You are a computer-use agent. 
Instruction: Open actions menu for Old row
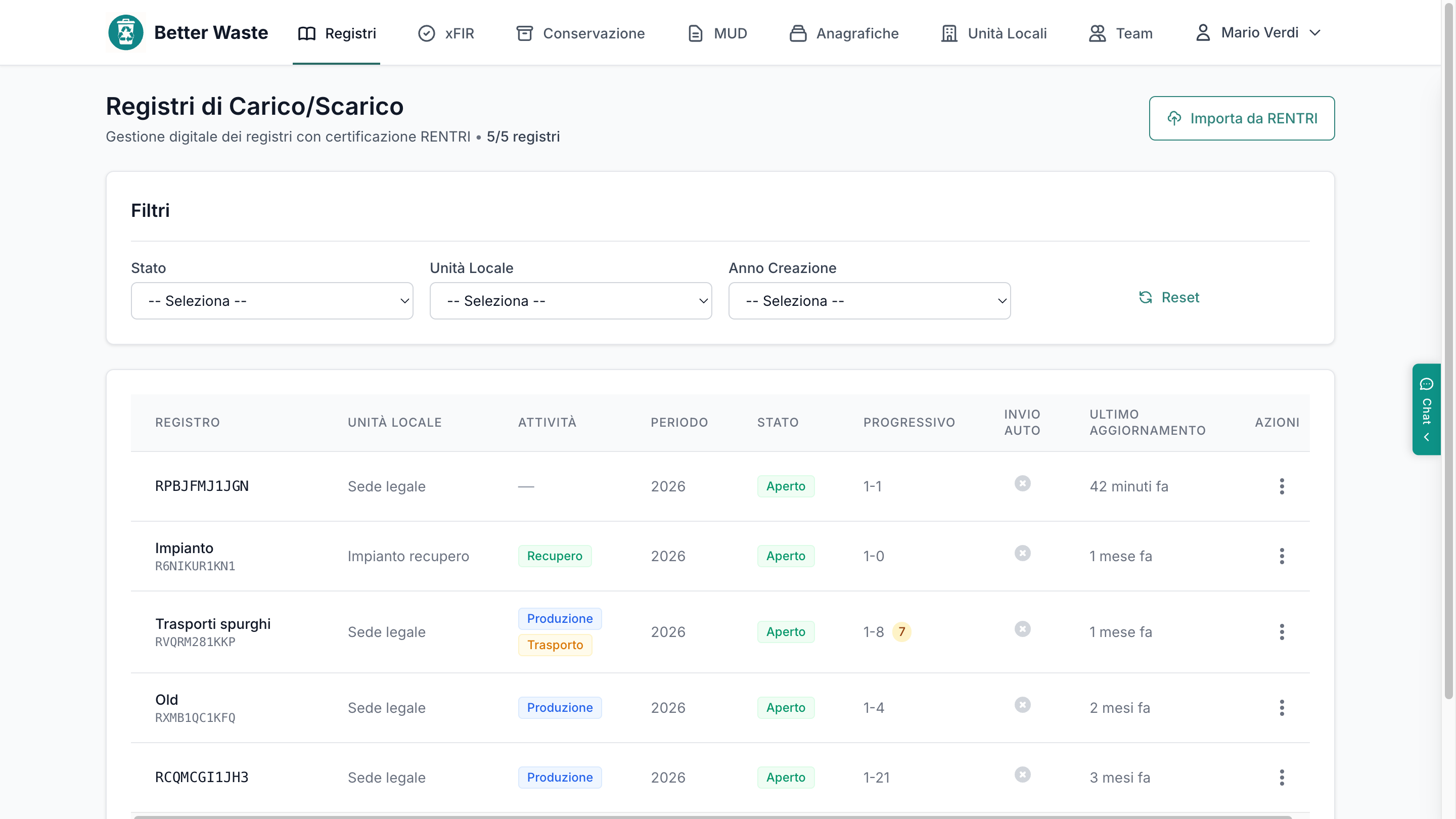pyautogui.click(x=1282, y=708)
